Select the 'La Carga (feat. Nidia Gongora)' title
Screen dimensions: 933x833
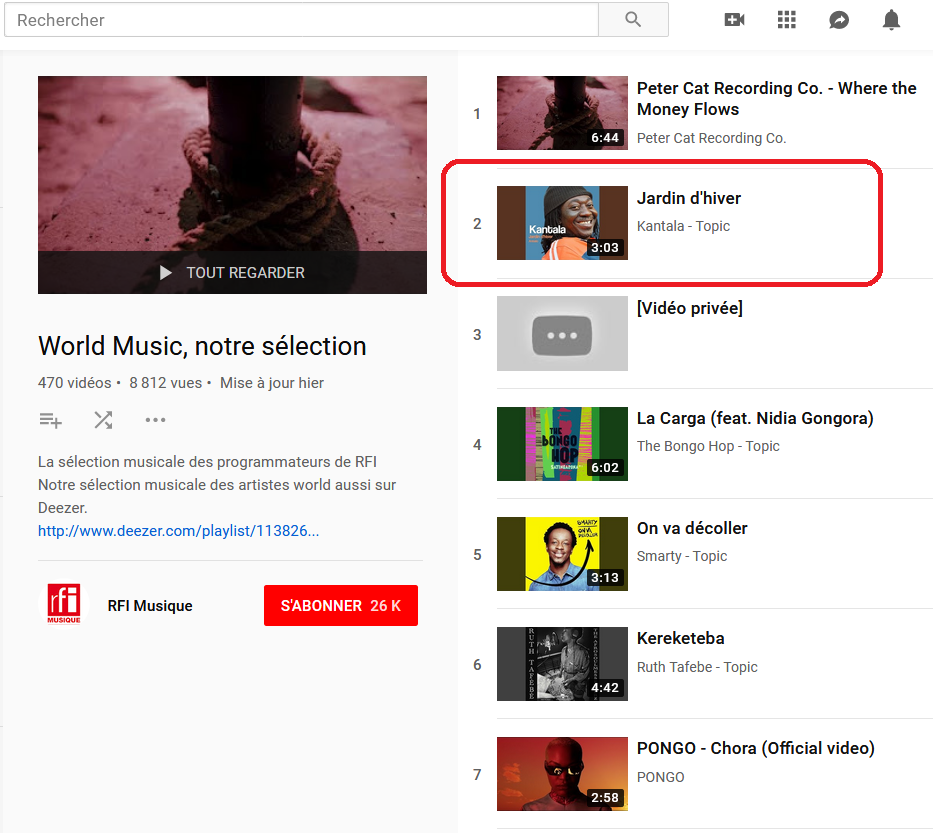[755, 418]
